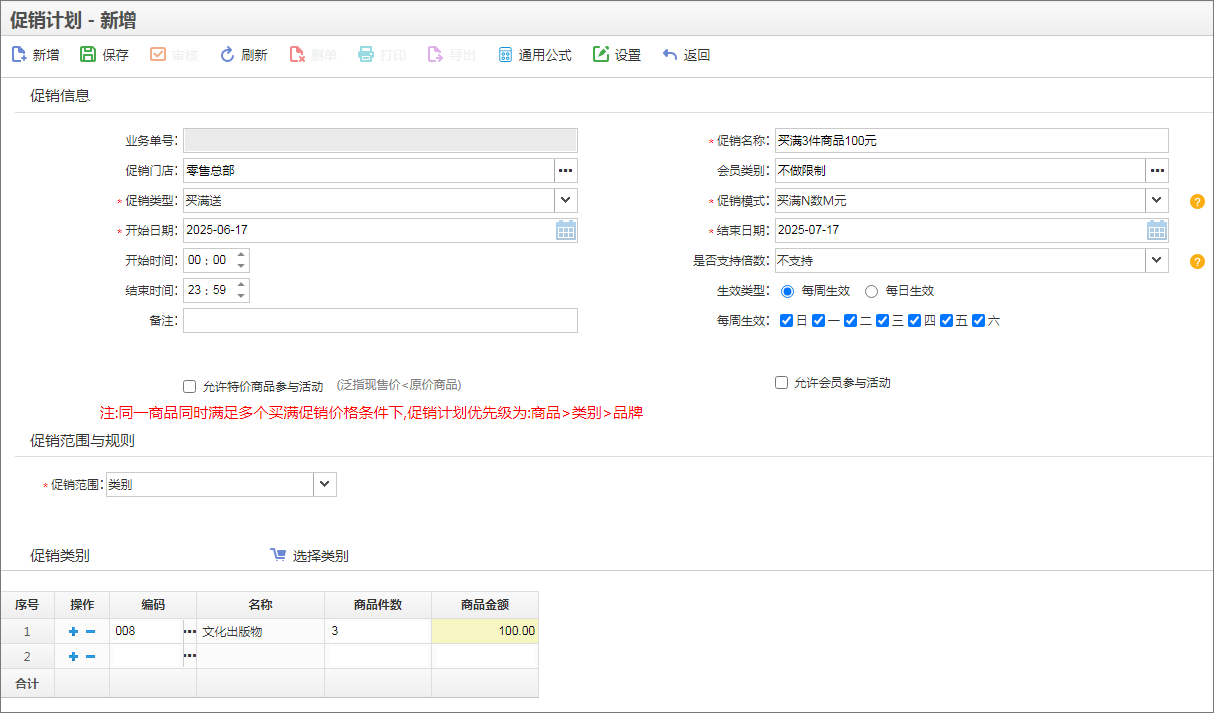The height and width of the screenshot is (713, 1214).
Task: Click the 操作 (operation) column header
Action: pos(82,605)
